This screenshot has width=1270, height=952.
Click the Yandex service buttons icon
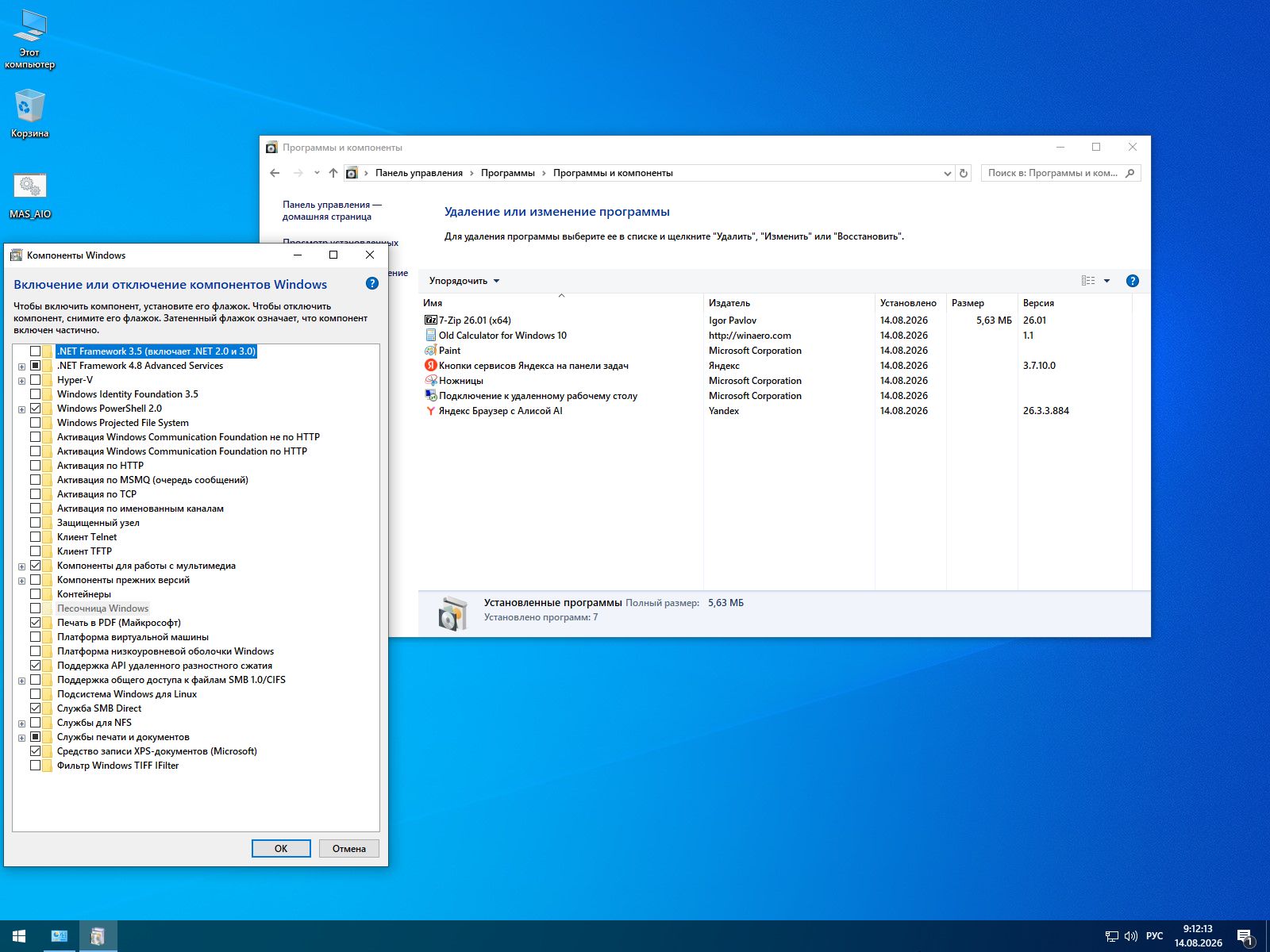431,366
